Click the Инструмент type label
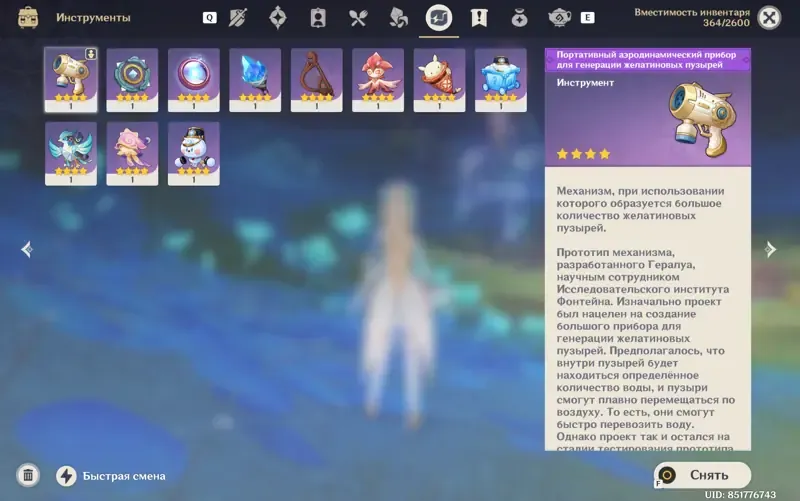The width and height of the screenshot is (800, 501). (585, 83)
